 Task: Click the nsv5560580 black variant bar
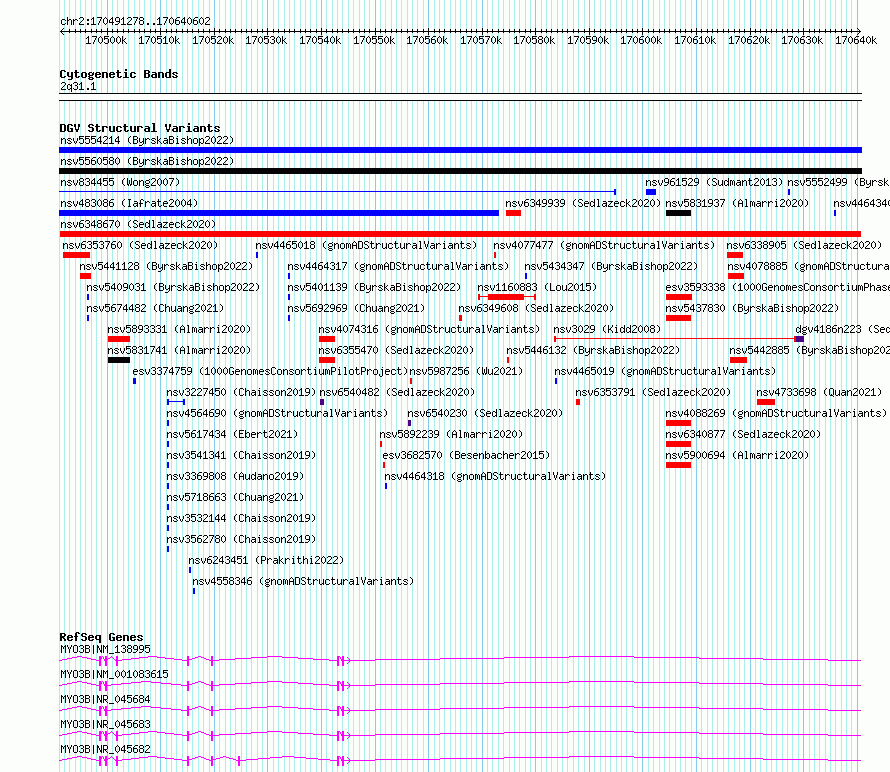point(460,171)
